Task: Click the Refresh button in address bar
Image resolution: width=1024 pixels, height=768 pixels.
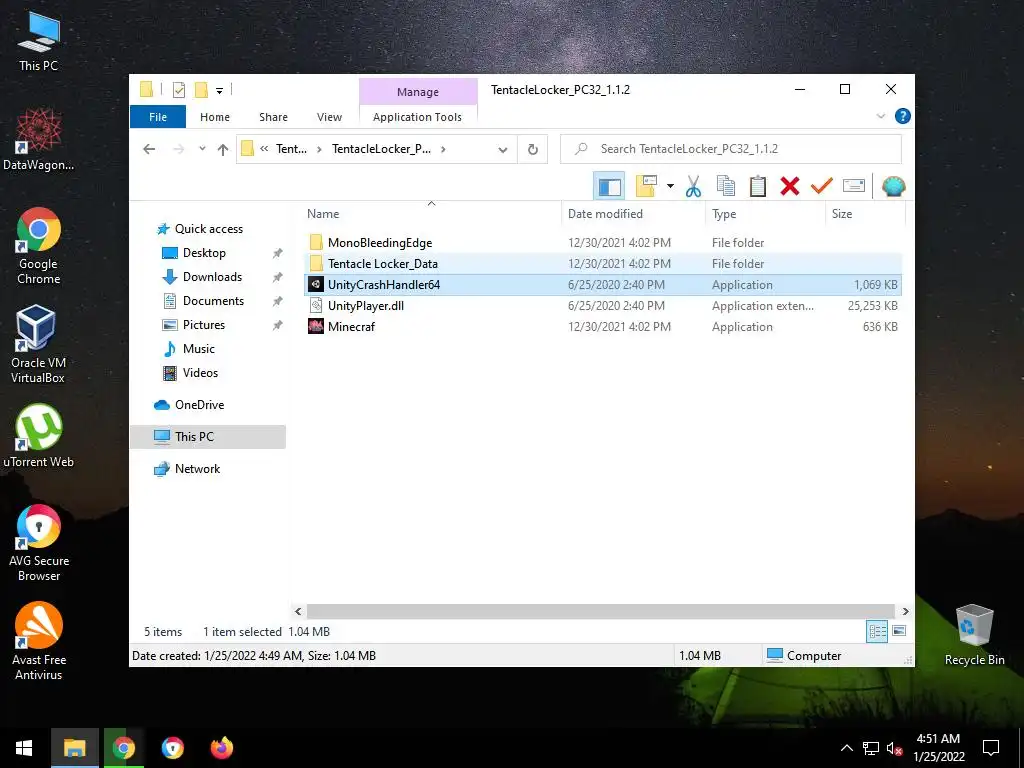Action: (533, 150)
